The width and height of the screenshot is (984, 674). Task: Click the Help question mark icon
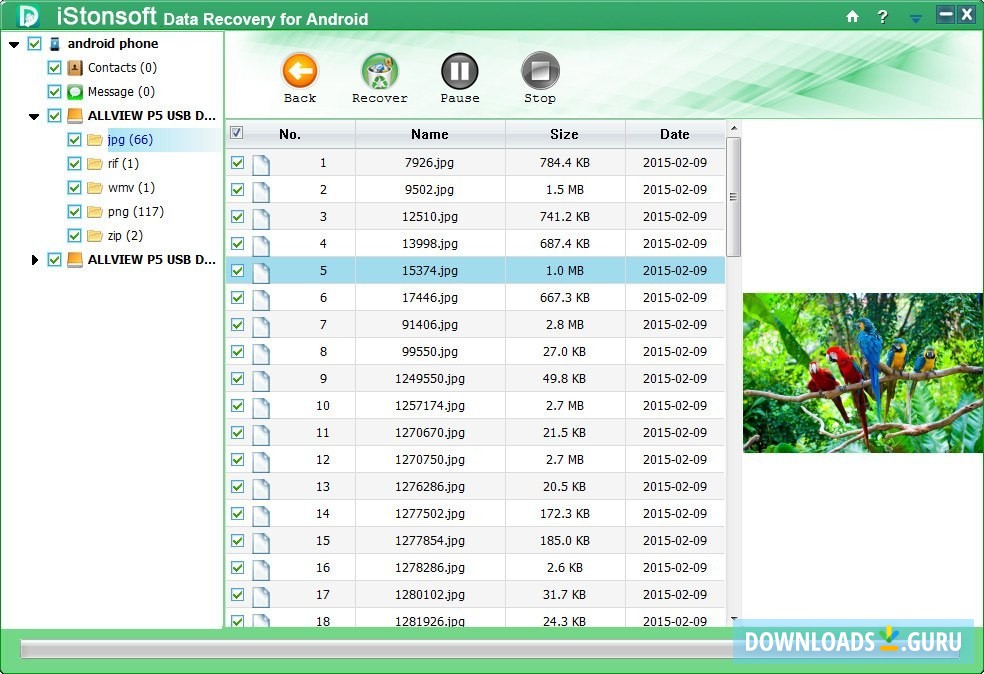(x=884, y=15)
